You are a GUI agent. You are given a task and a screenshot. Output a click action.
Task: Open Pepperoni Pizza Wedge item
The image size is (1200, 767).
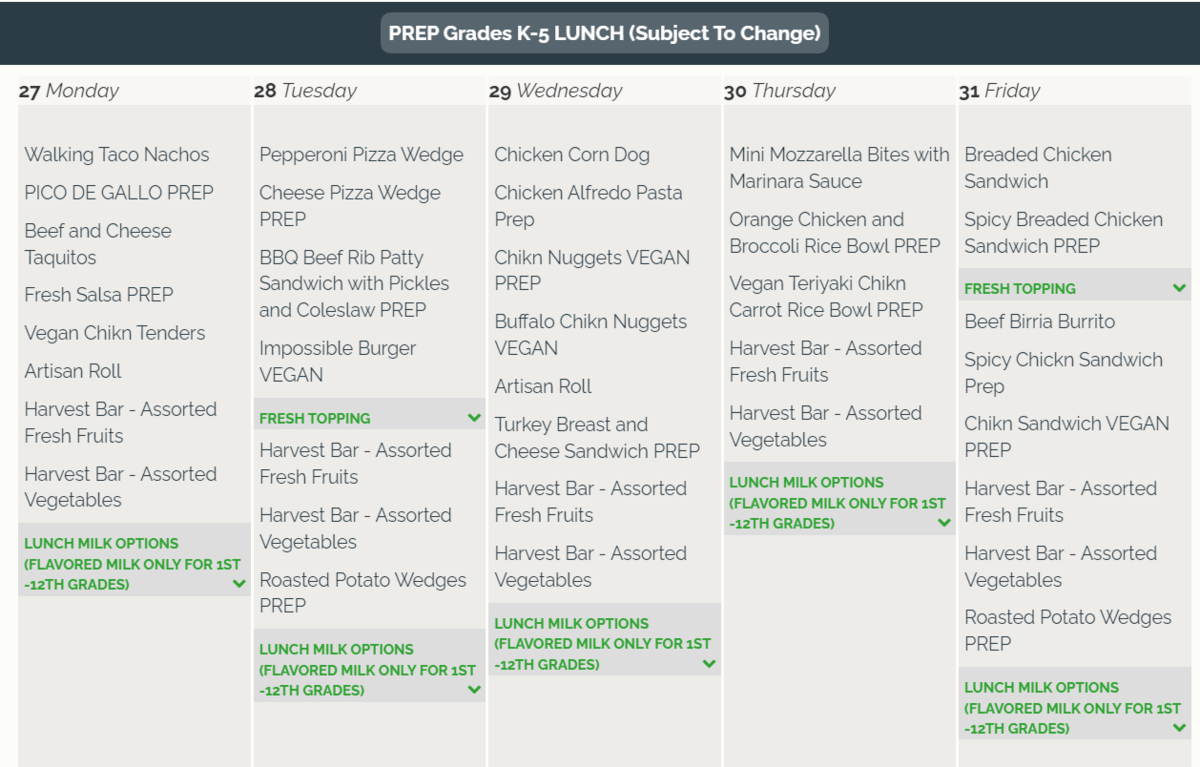click(x=361, y=155)
